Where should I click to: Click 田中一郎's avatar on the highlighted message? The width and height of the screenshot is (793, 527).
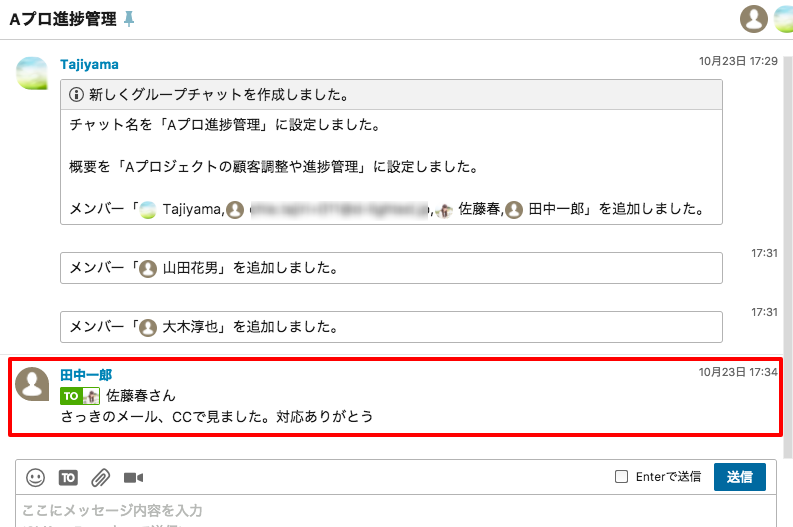pyautogui.click(x=32, y=384)
